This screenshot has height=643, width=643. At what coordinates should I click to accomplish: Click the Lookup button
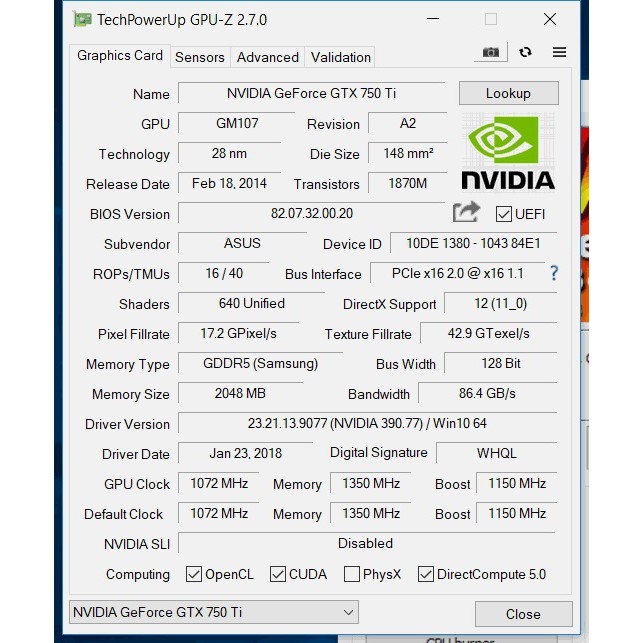point(508,93)
